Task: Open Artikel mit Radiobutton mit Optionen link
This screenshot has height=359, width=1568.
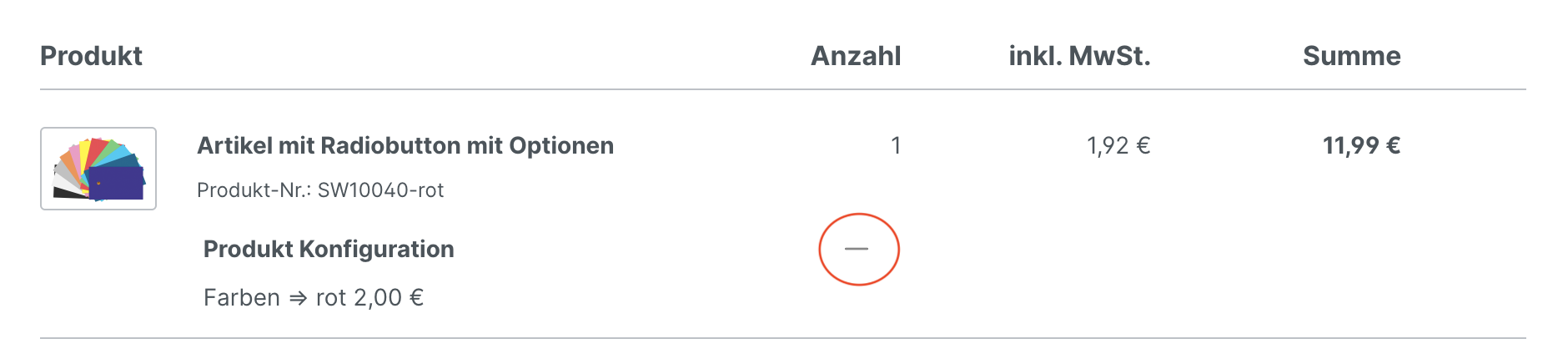Action: pyautogui.click(x=405, y=146)
